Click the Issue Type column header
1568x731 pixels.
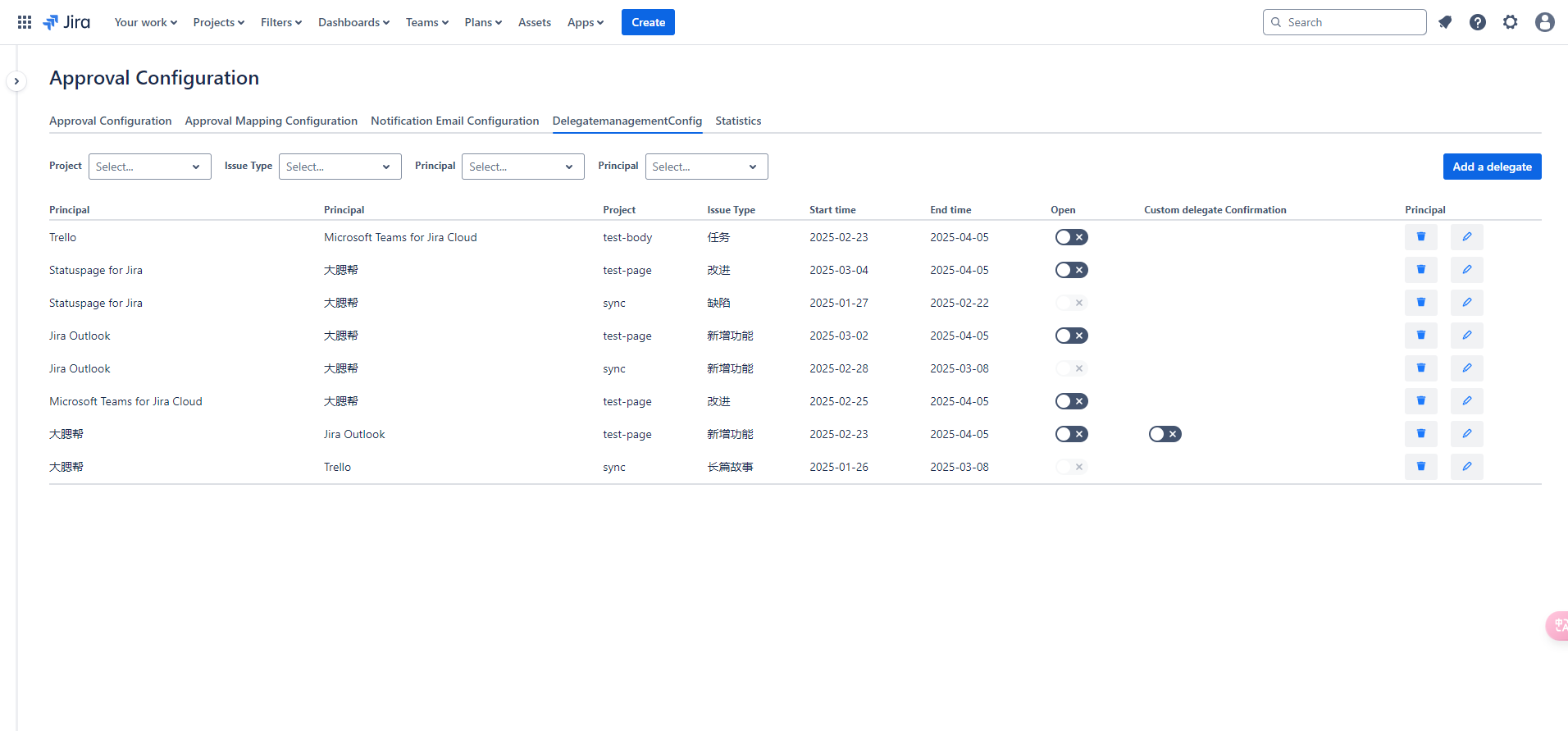[732, 210]
